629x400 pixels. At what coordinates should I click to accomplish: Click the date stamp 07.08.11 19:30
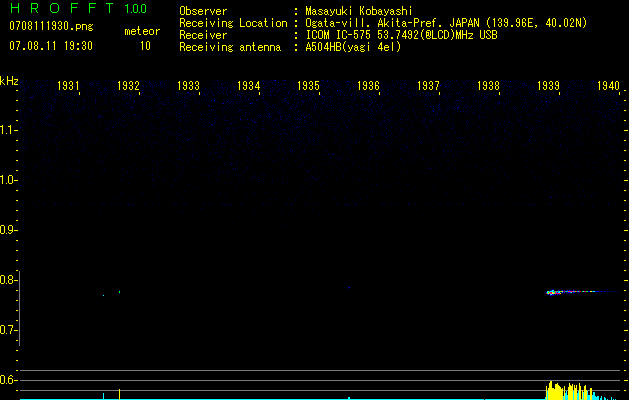pyautogui.click(x=51, y=46)
